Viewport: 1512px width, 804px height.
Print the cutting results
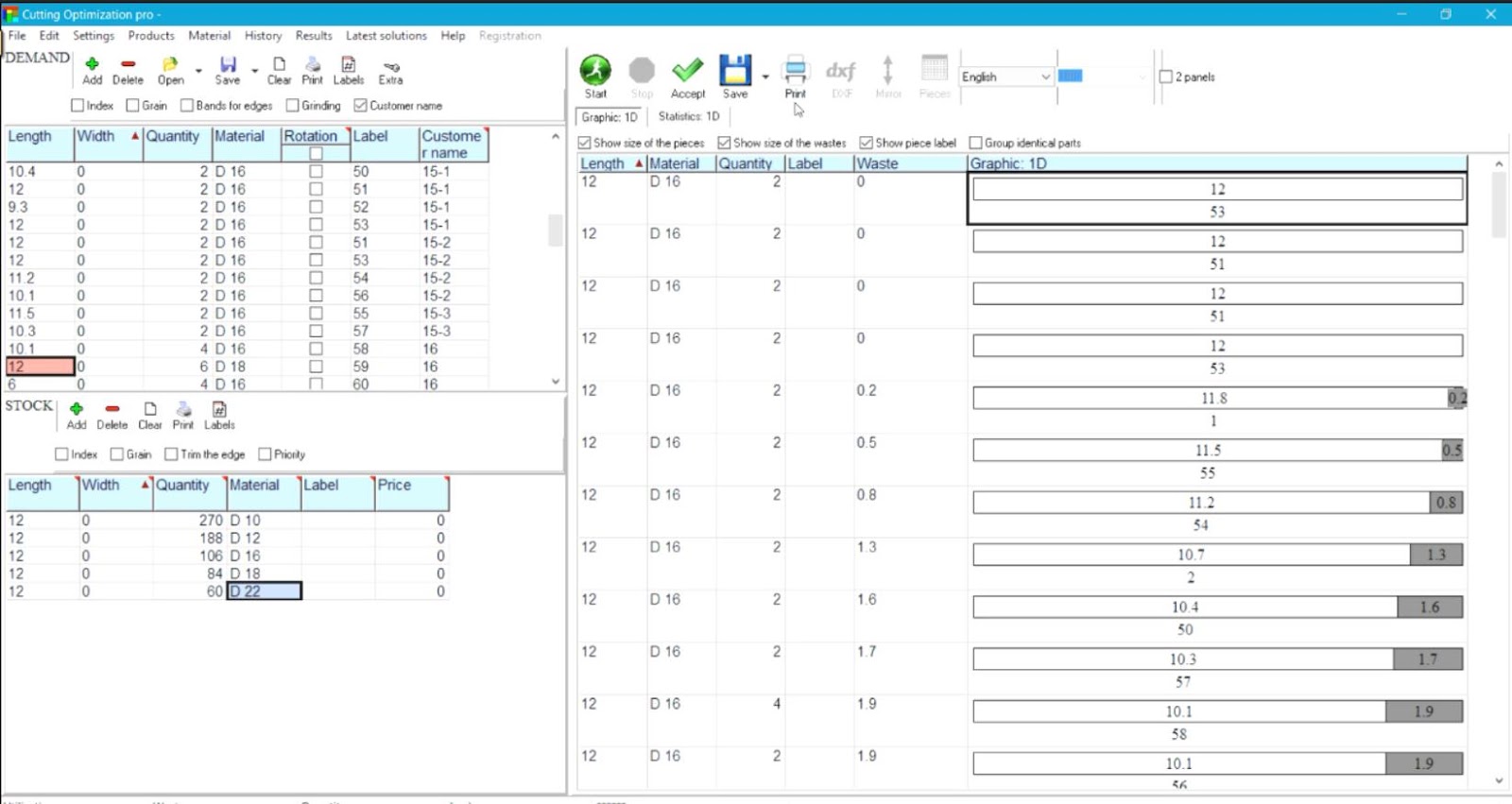coord(796,77)
